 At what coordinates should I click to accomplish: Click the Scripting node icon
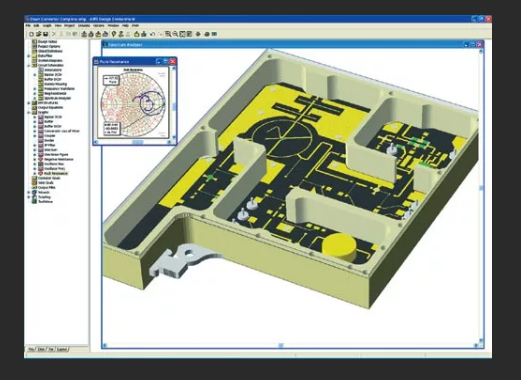pyautogui.click(x=34, y=197)
